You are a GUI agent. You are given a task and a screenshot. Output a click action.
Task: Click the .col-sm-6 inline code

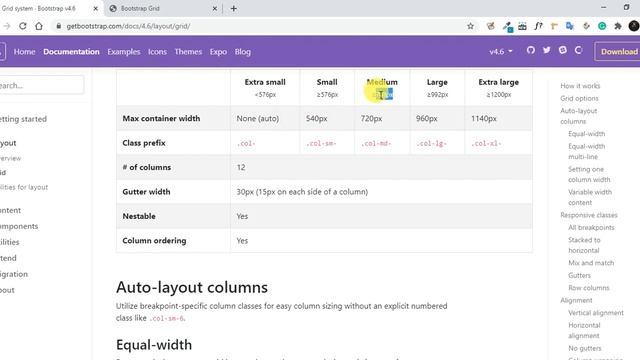point(167,318)
